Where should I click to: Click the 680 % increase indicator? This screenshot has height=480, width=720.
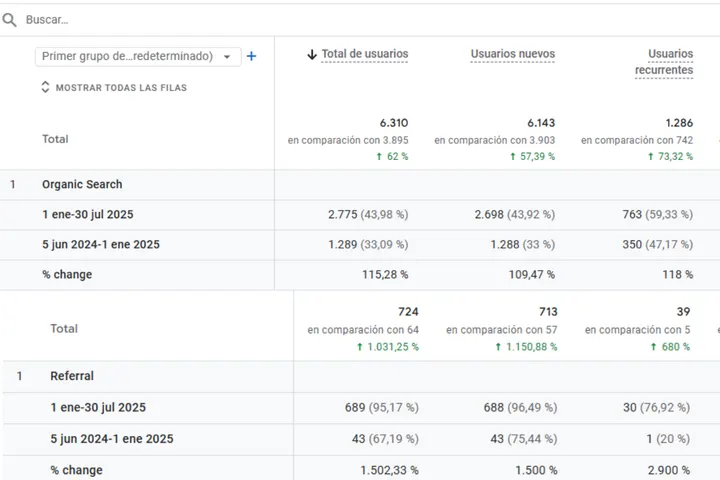coord(670,347)
